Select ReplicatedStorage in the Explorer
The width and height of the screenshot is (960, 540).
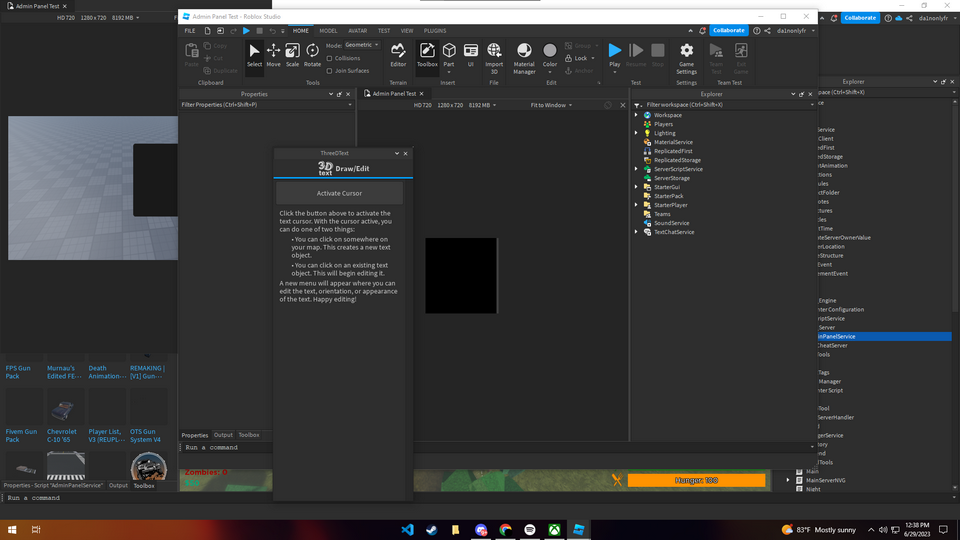click(677, 160)
